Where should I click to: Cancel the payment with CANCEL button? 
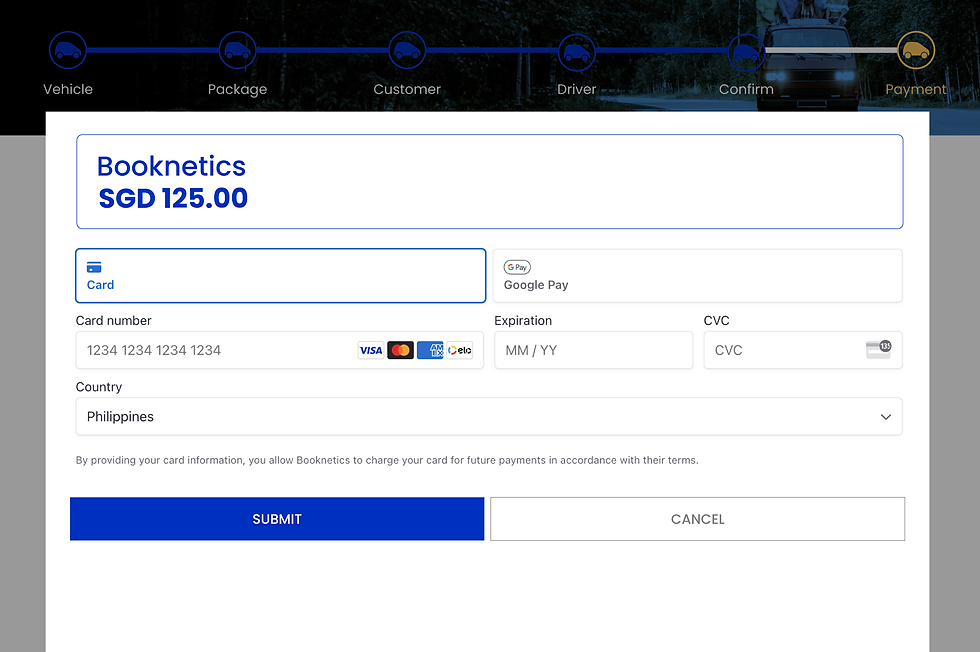click(x=698, y=519)
